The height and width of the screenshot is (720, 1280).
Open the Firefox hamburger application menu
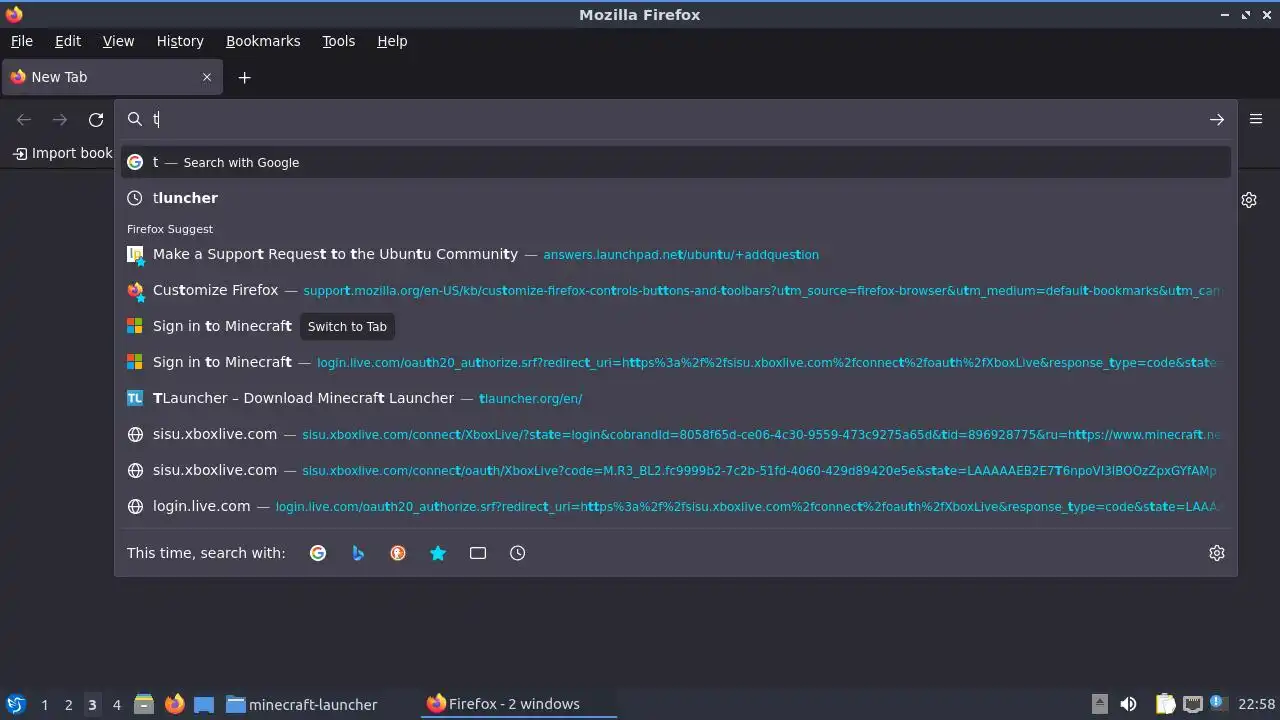click(1256, 119)
